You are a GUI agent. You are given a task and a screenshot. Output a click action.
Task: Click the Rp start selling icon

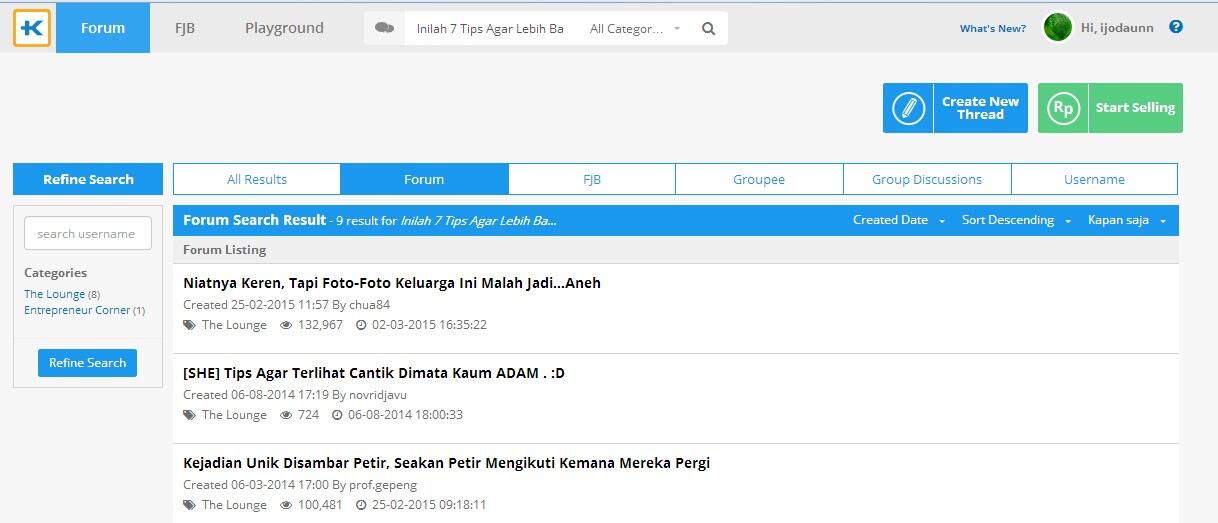click(x=1063, y=108)
